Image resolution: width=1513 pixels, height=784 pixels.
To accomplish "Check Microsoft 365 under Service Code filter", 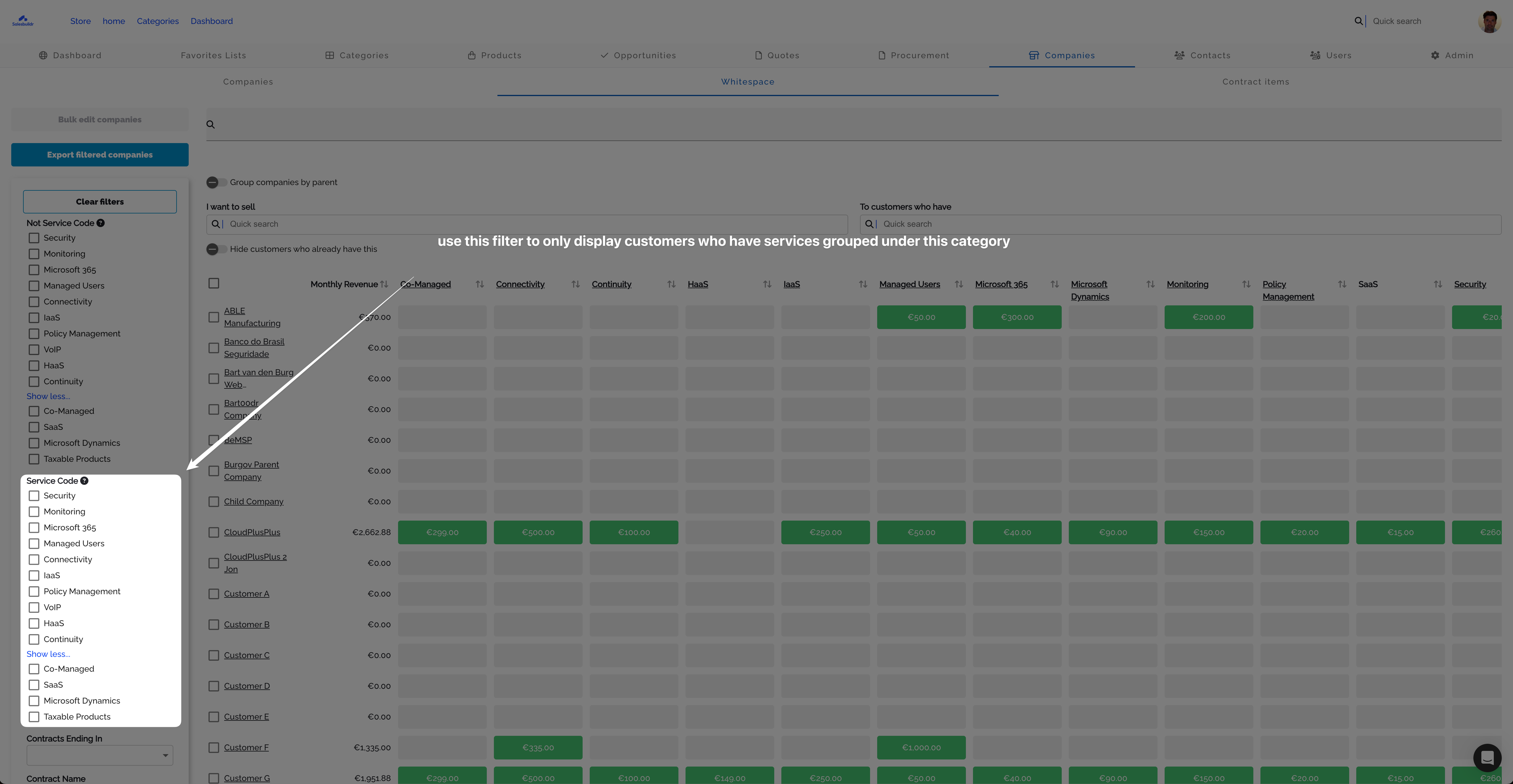I will point(34,527).
